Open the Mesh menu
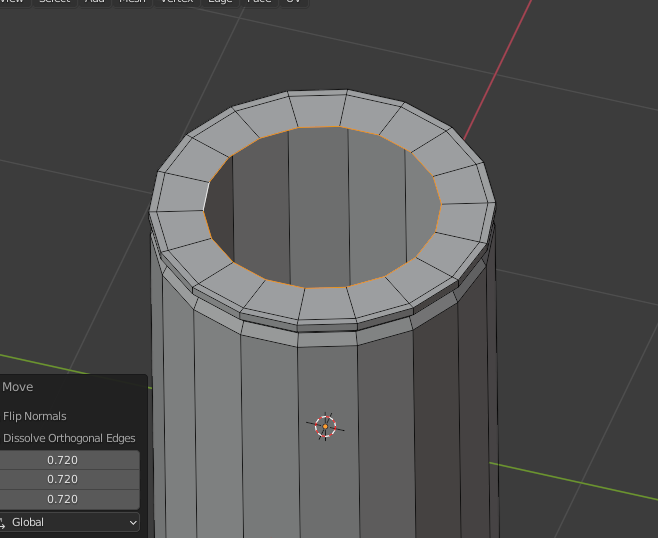This screenshot has height=538, width=658. [x=133, y=1]
